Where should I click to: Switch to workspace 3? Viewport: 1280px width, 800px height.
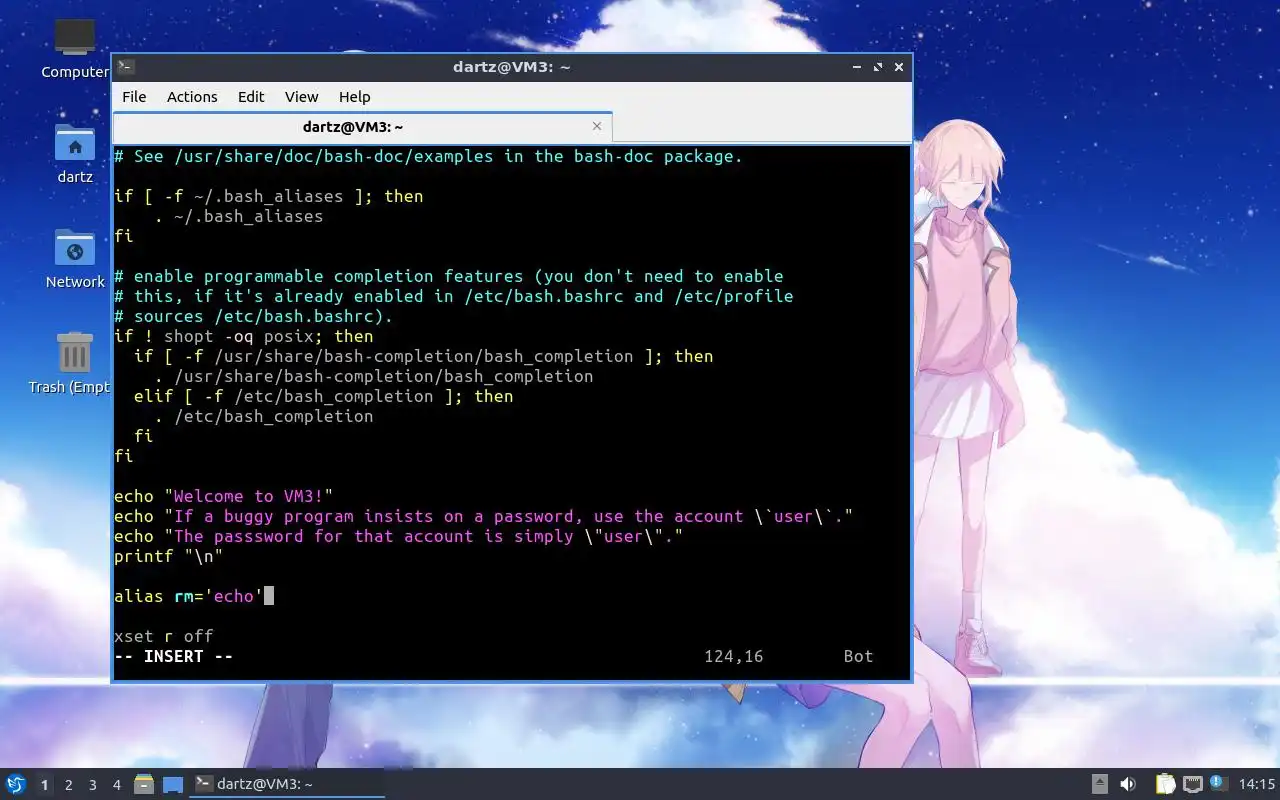(x=92, y=785)
